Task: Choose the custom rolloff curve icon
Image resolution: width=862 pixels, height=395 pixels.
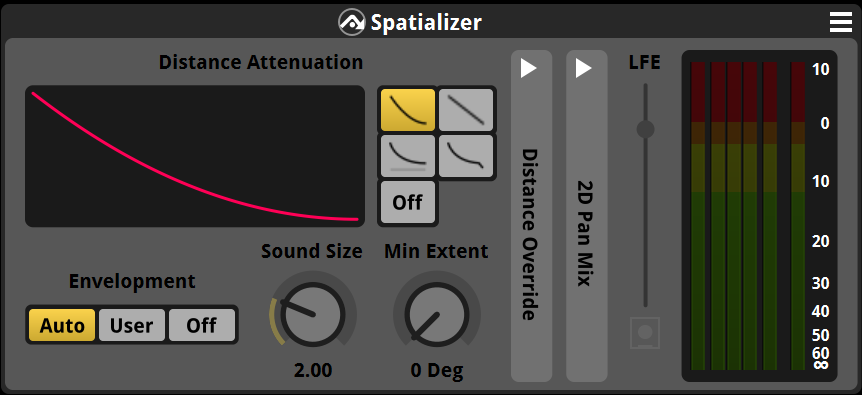Action: [466, 155]
